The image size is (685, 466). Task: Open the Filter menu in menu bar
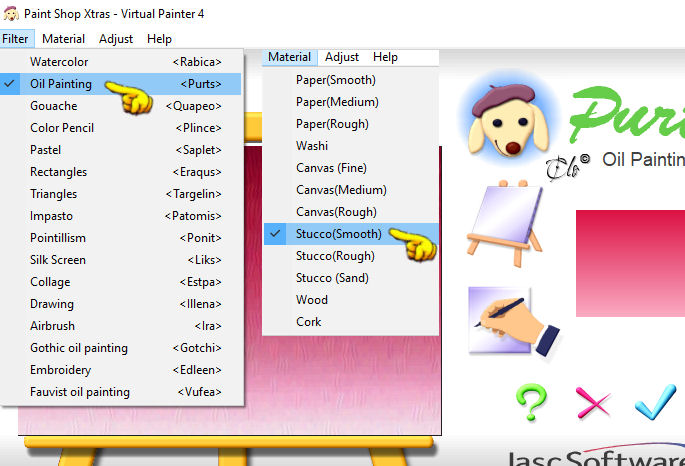point(16,39)
